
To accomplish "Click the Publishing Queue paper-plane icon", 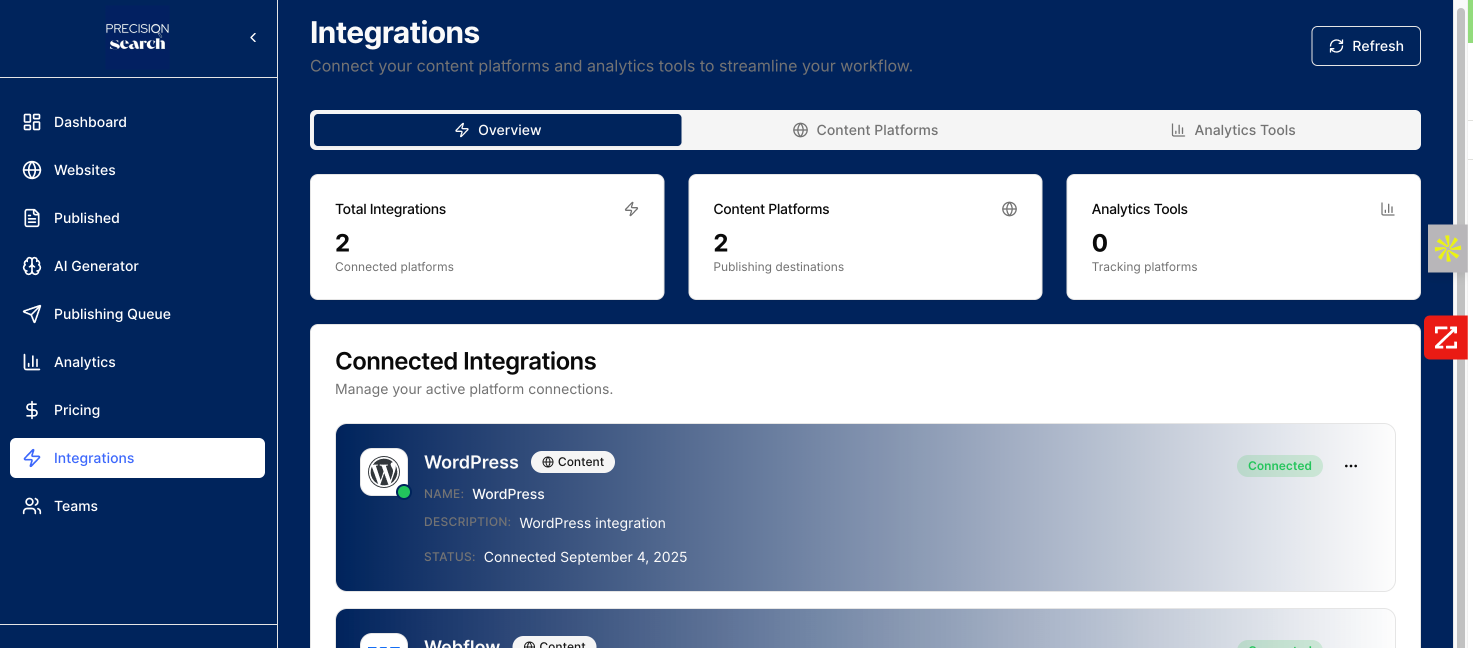I will [x=32, y=314].
